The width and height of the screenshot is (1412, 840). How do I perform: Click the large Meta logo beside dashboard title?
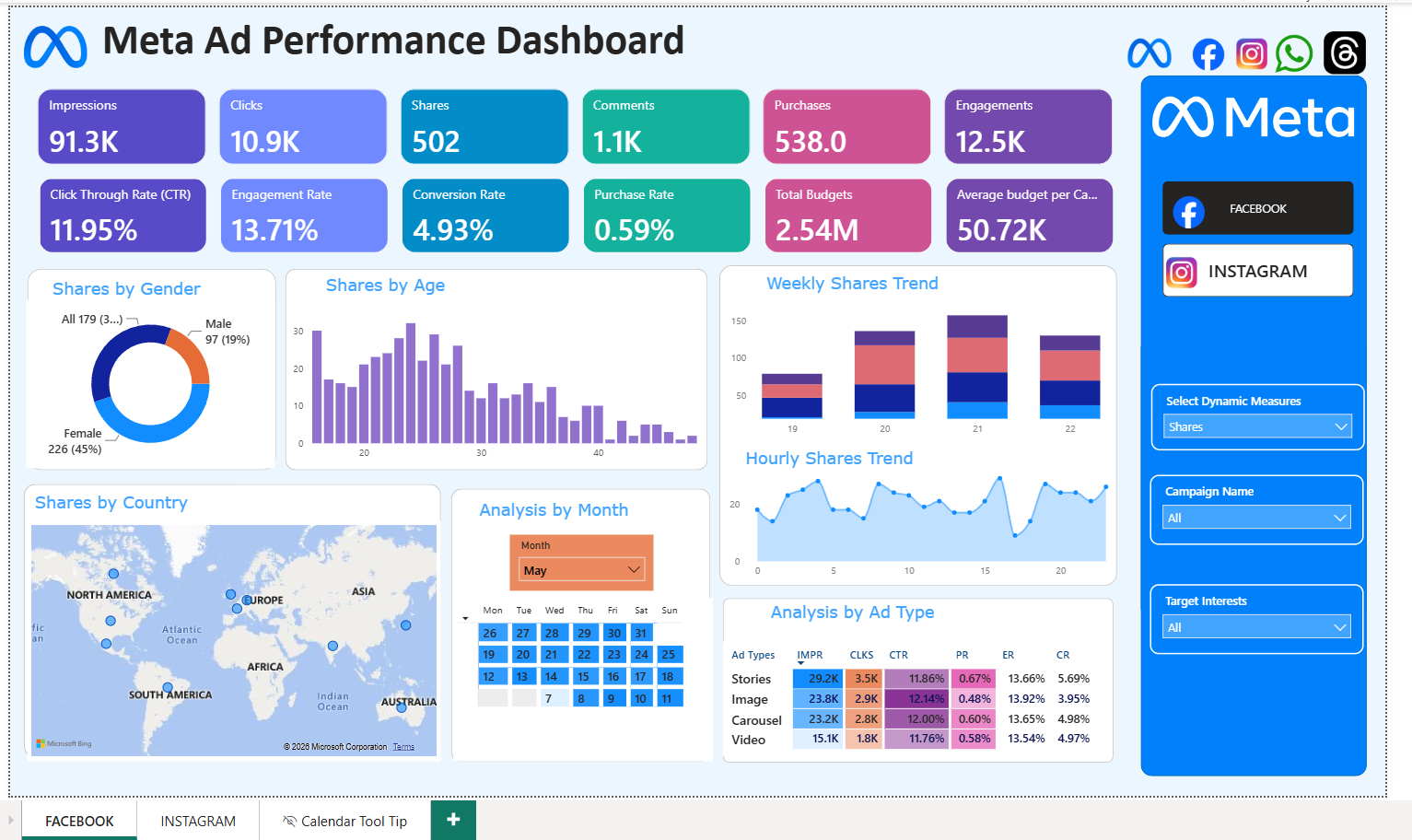(x=55, y=46)
